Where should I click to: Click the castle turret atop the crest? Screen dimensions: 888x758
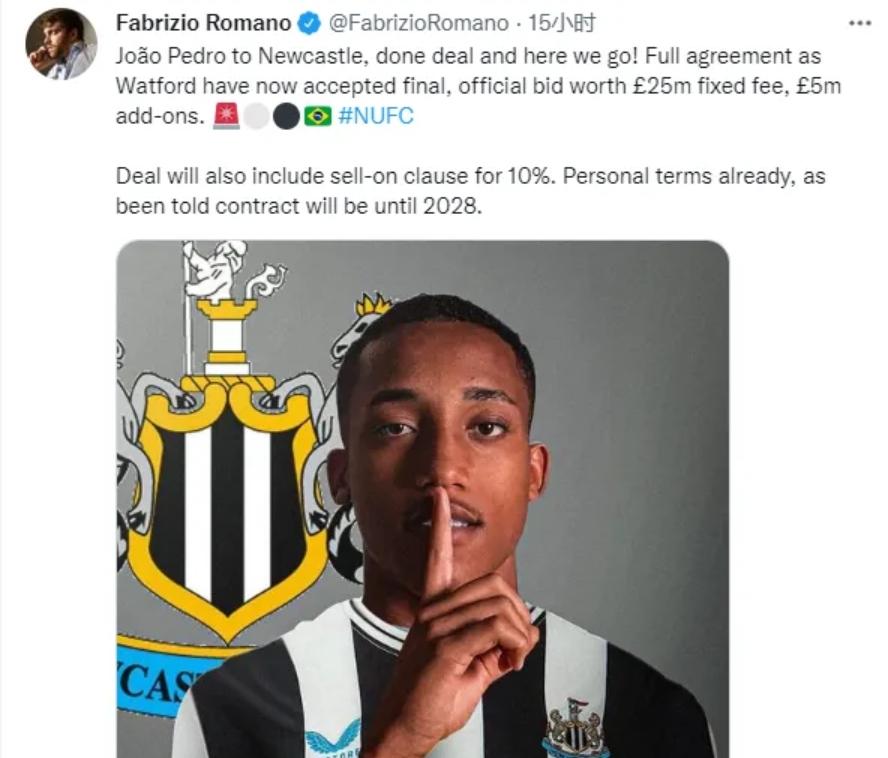[x=227, y=335]
